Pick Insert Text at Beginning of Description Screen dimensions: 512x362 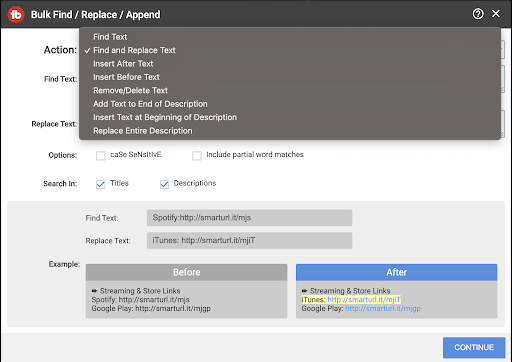tap(165, 117)
